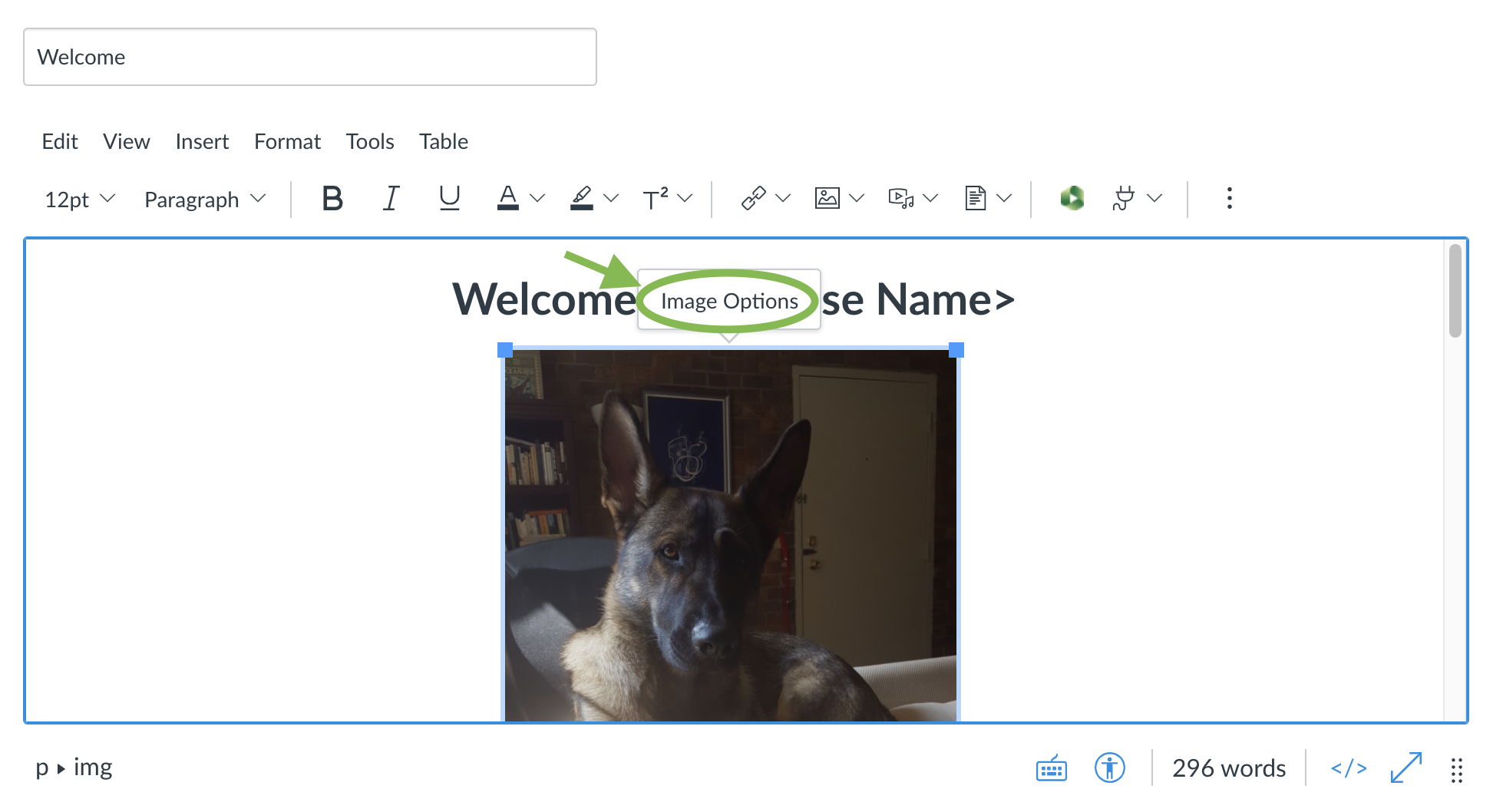Toggle underline formatting
This screenshot has height=812, width=1503.
[449, 199]
